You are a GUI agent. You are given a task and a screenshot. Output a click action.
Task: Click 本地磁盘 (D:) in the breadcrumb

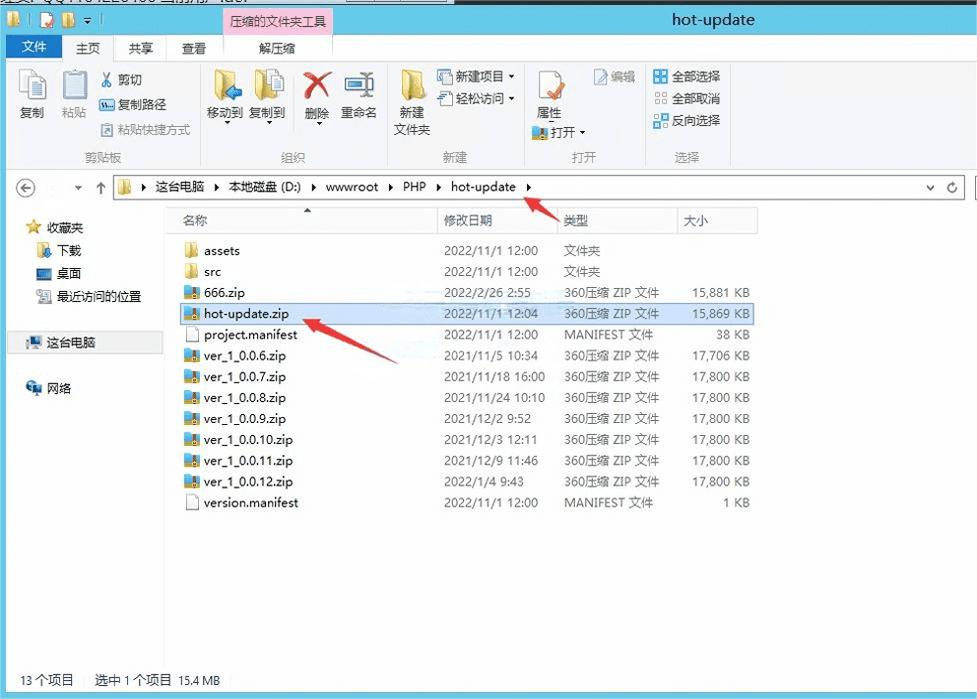[x=265, y=187]
